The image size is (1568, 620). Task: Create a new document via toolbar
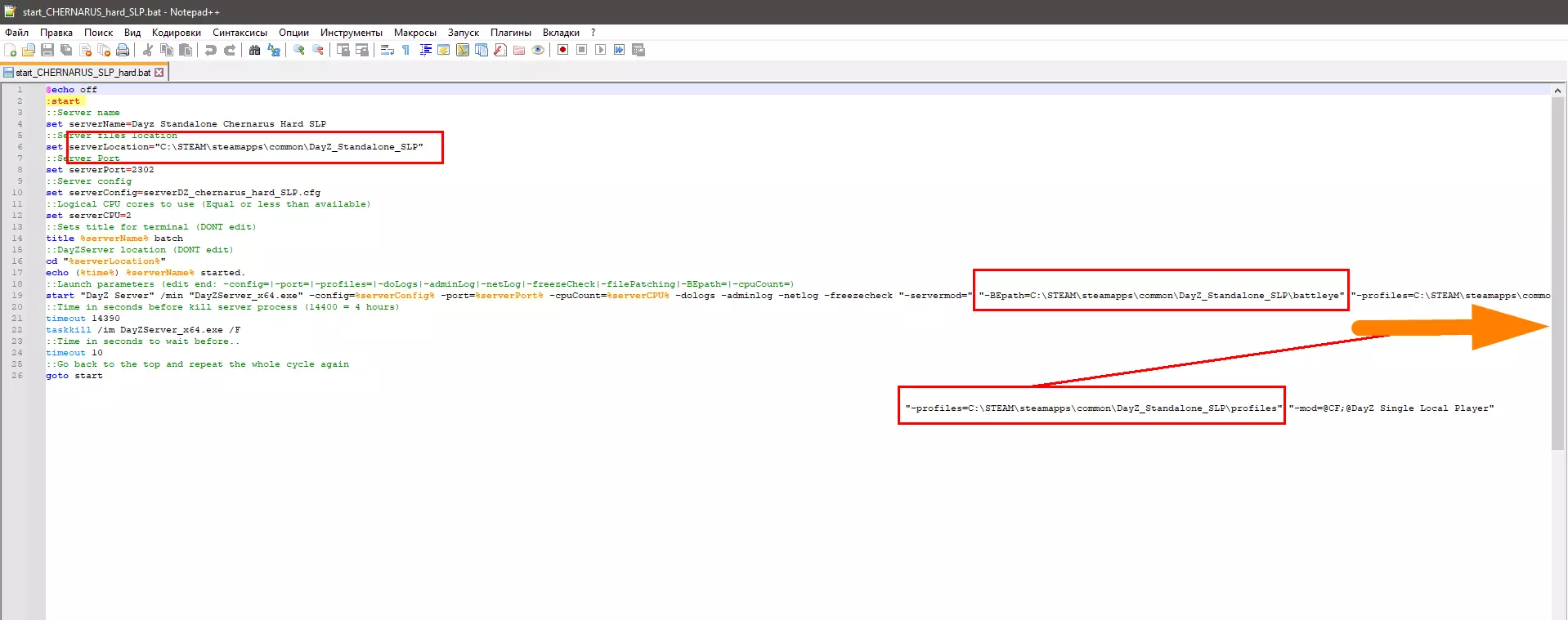pyautogui.click(x=11, y=50)
